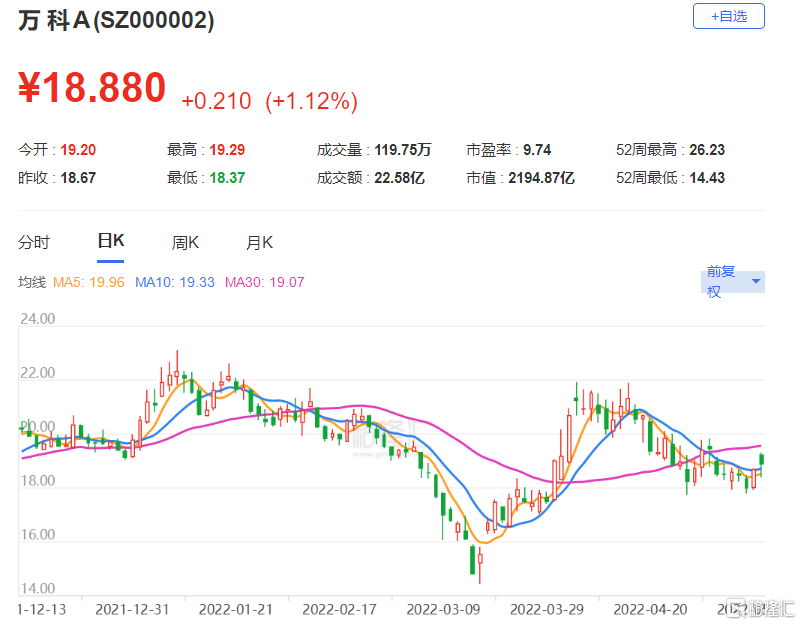Click the +1.12% percent change figure
The width and height of the screenshot is (801, 625).
pyautogui.click(x=311, y=101)
